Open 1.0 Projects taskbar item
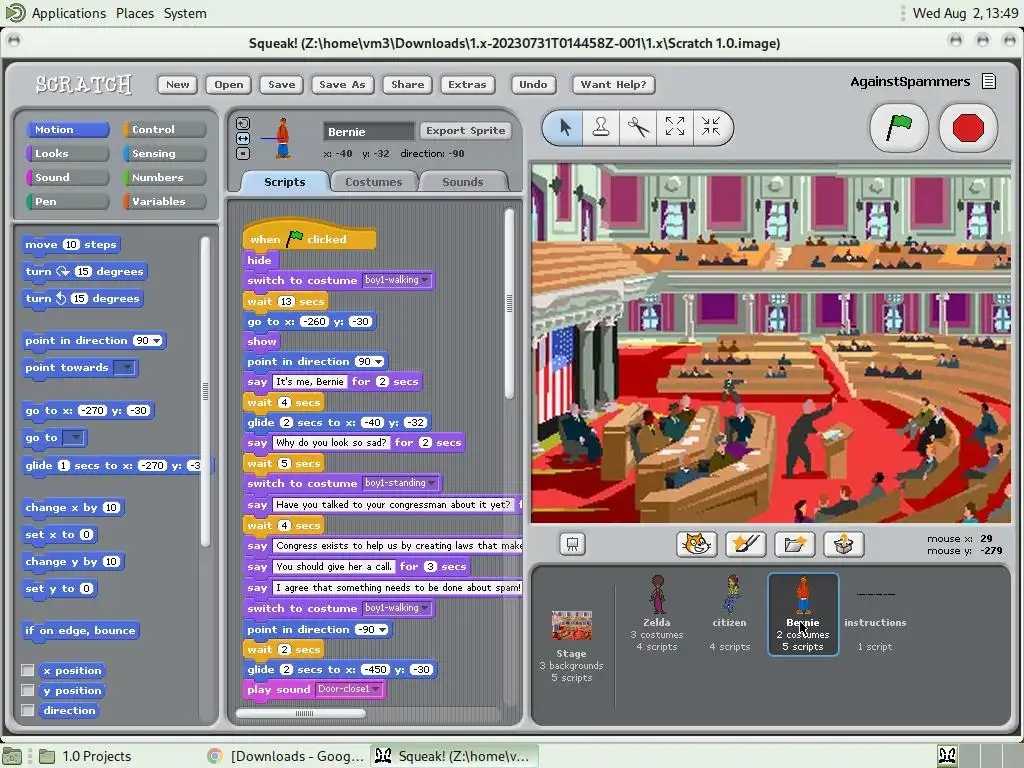 pyautogui.click(x=86, y=756)
